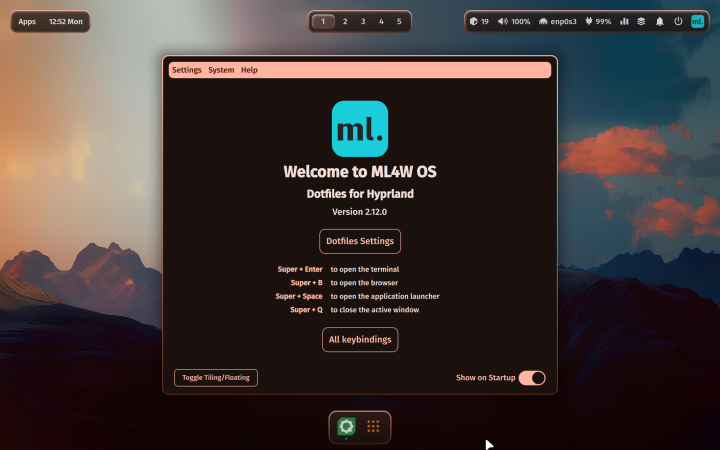The height and width of the screenshot is (450, 720).
Task: Click 'to open the terminal' text
Action: (x=365, y=269)
